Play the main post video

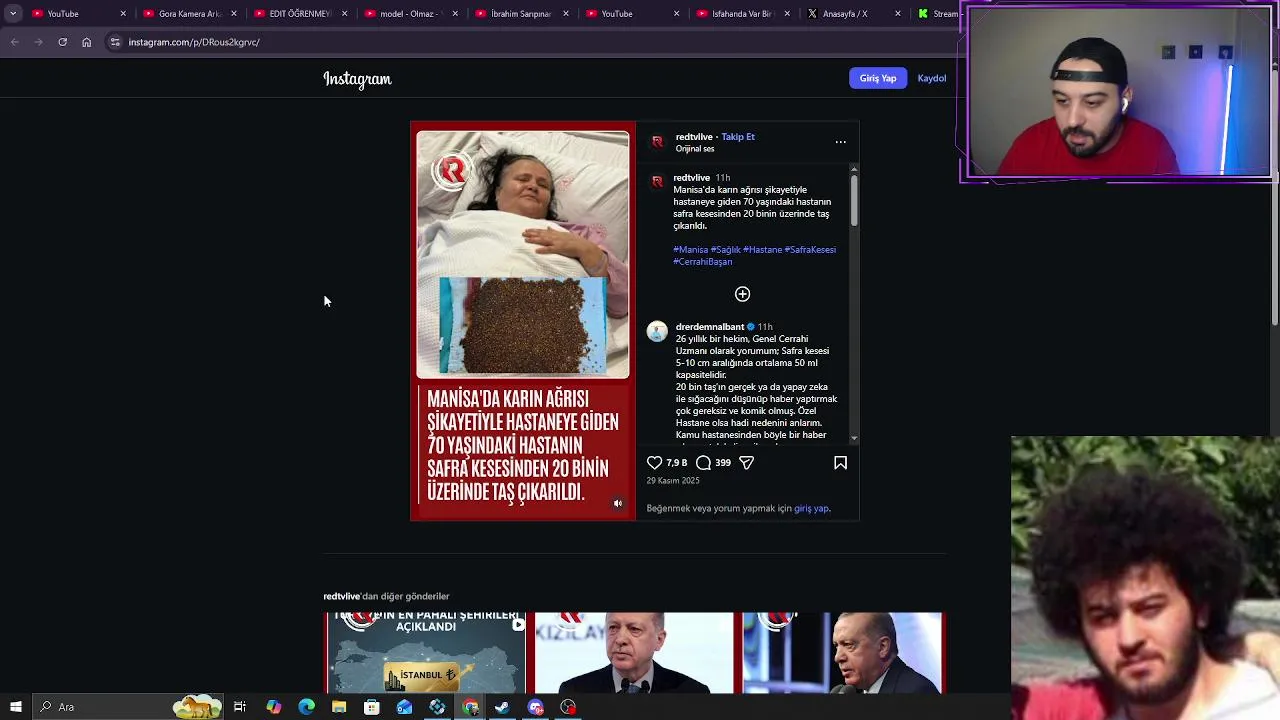(523, 321)
